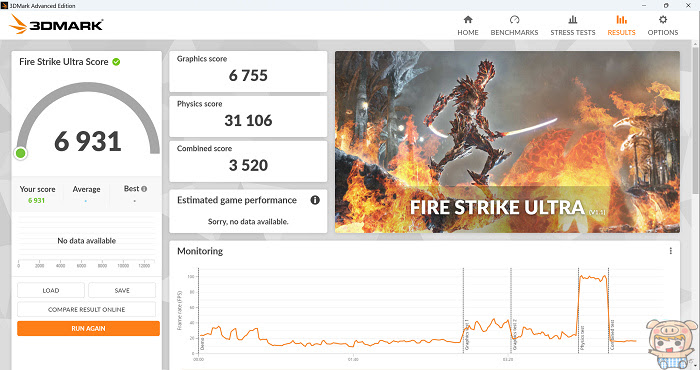Viewport: 700px width, 370px height.
Task: Go to the Benchmarks gauge icon
Action: point(514,20)
